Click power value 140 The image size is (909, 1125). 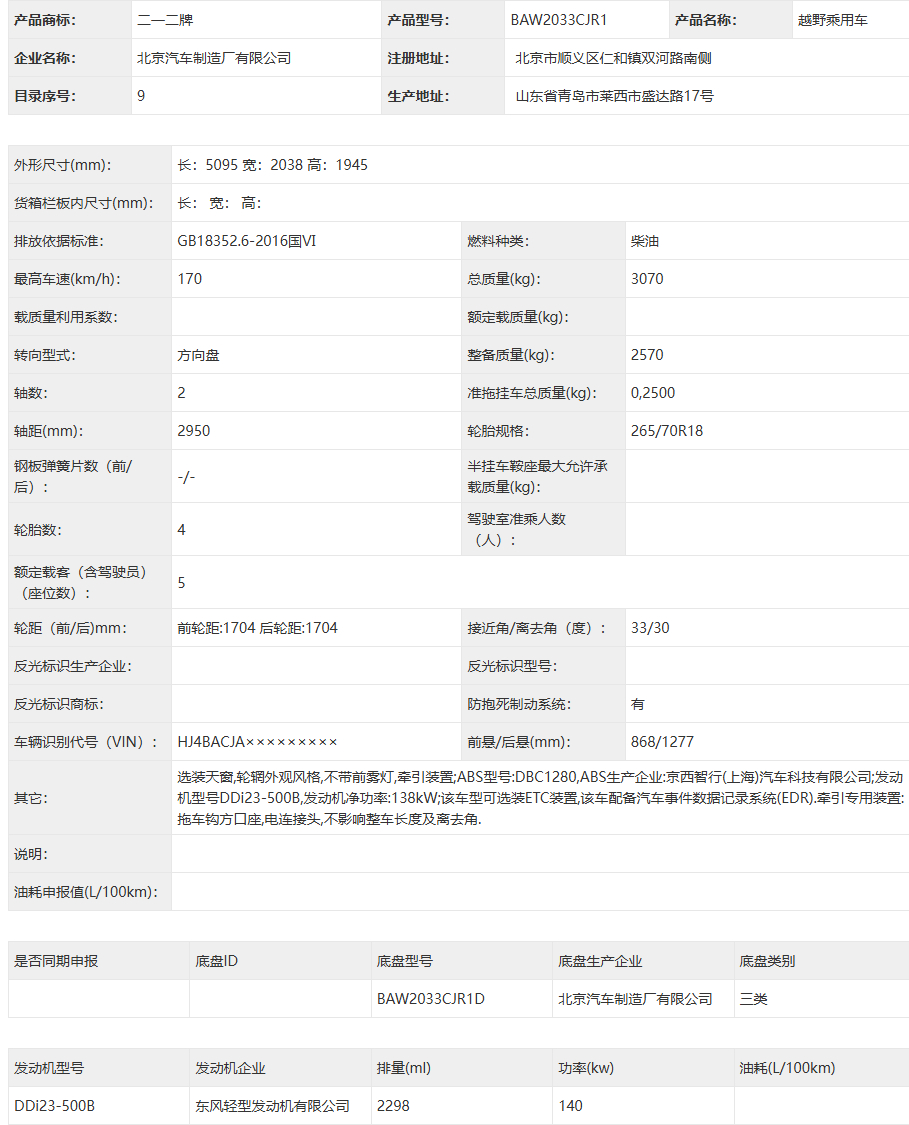click(x=570, y=1106)
